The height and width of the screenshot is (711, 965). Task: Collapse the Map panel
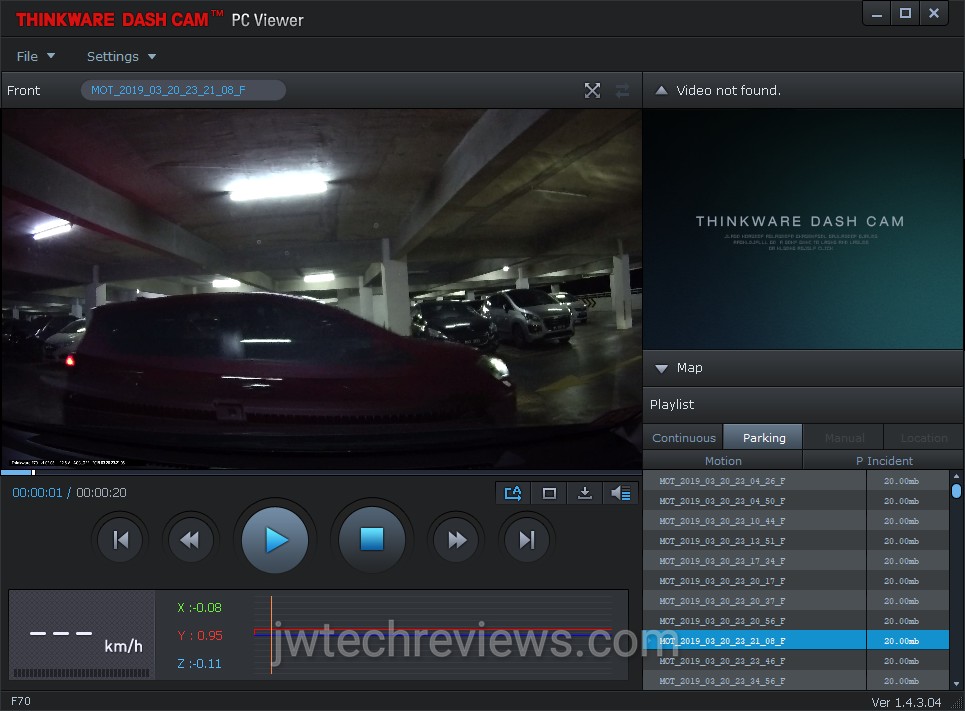point(661,368)
